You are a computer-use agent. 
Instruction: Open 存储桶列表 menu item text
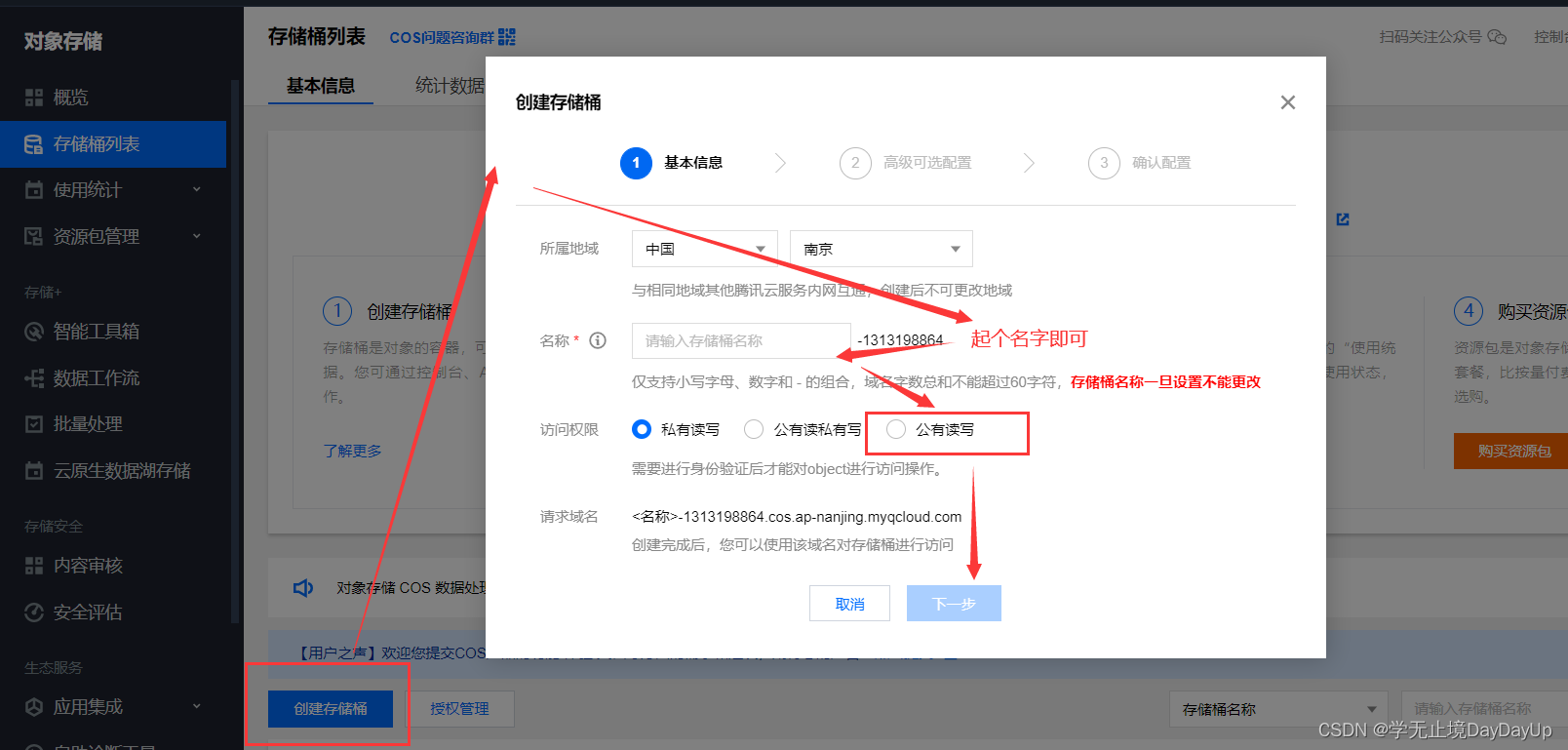click(x=97, y=144)
